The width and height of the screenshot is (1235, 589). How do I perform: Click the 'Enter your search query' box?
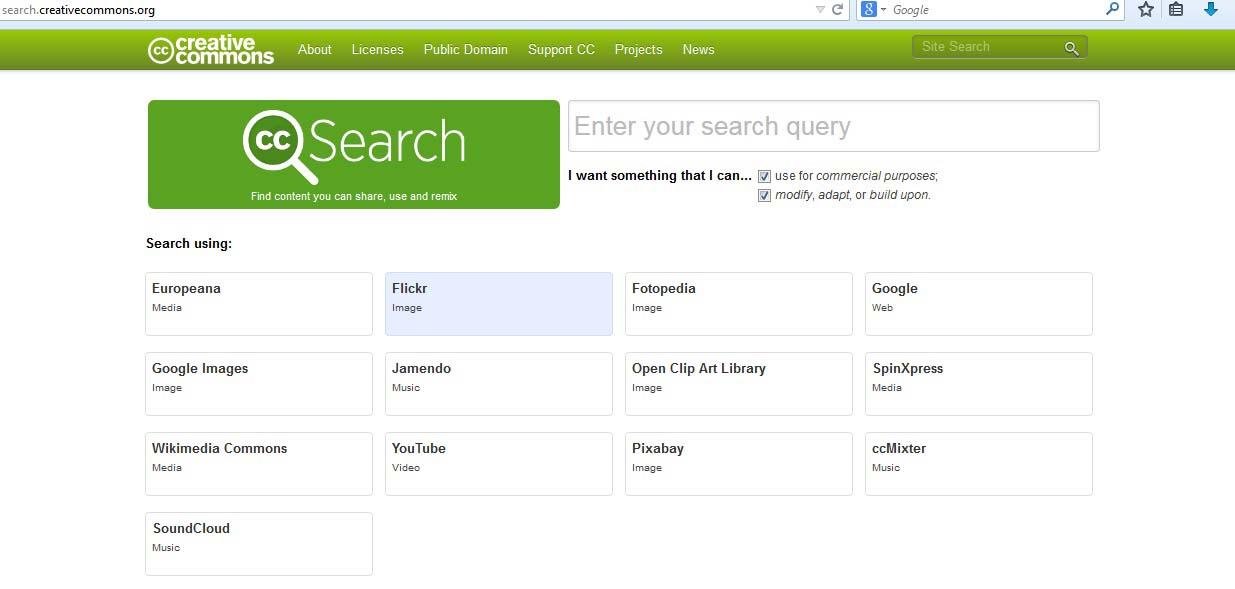[834, 126]
